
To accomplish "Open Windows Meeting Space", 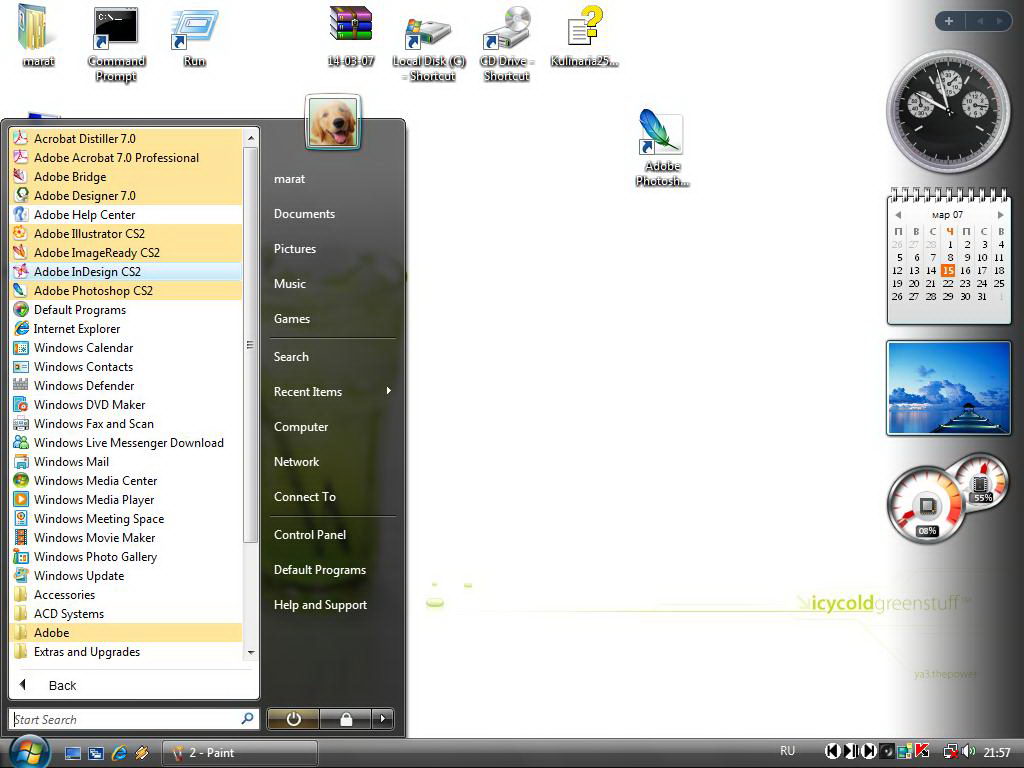I will click(x=127, y=518).
